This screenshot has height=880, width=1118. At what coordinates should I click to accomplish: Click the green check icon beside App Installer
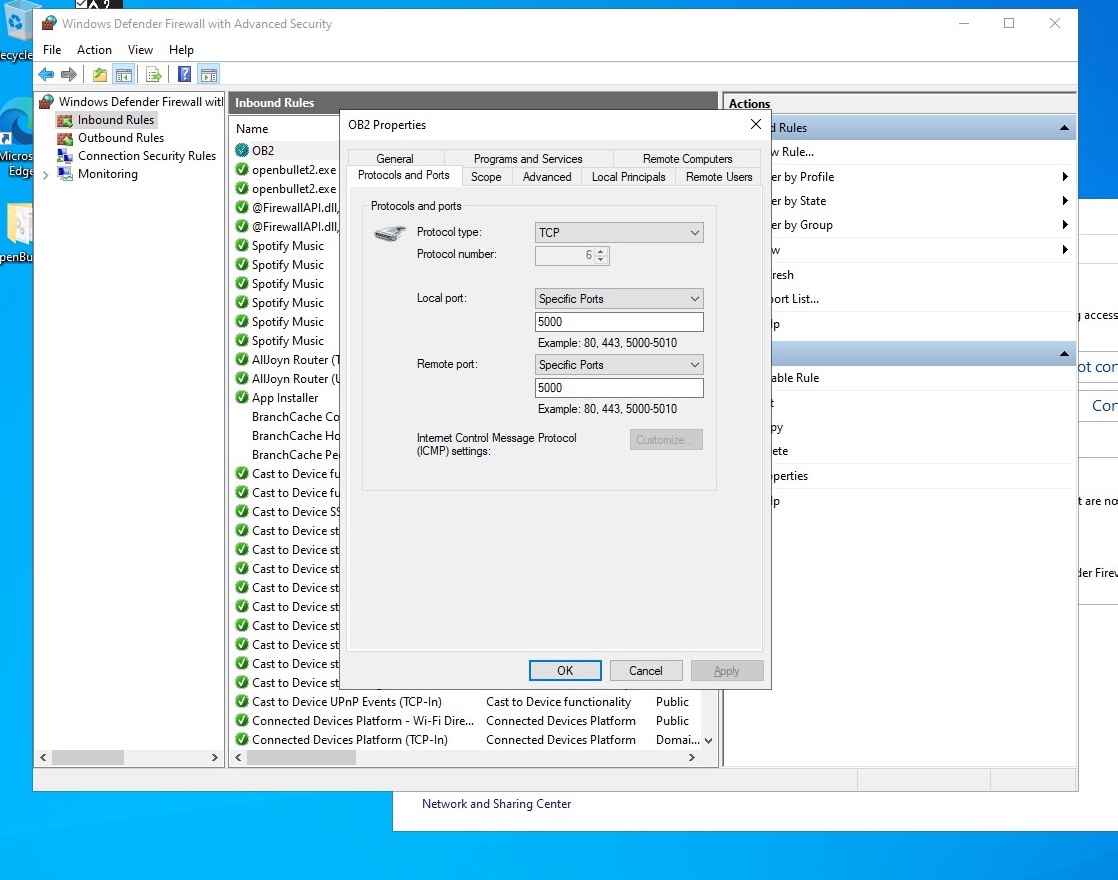pos(242,397)
